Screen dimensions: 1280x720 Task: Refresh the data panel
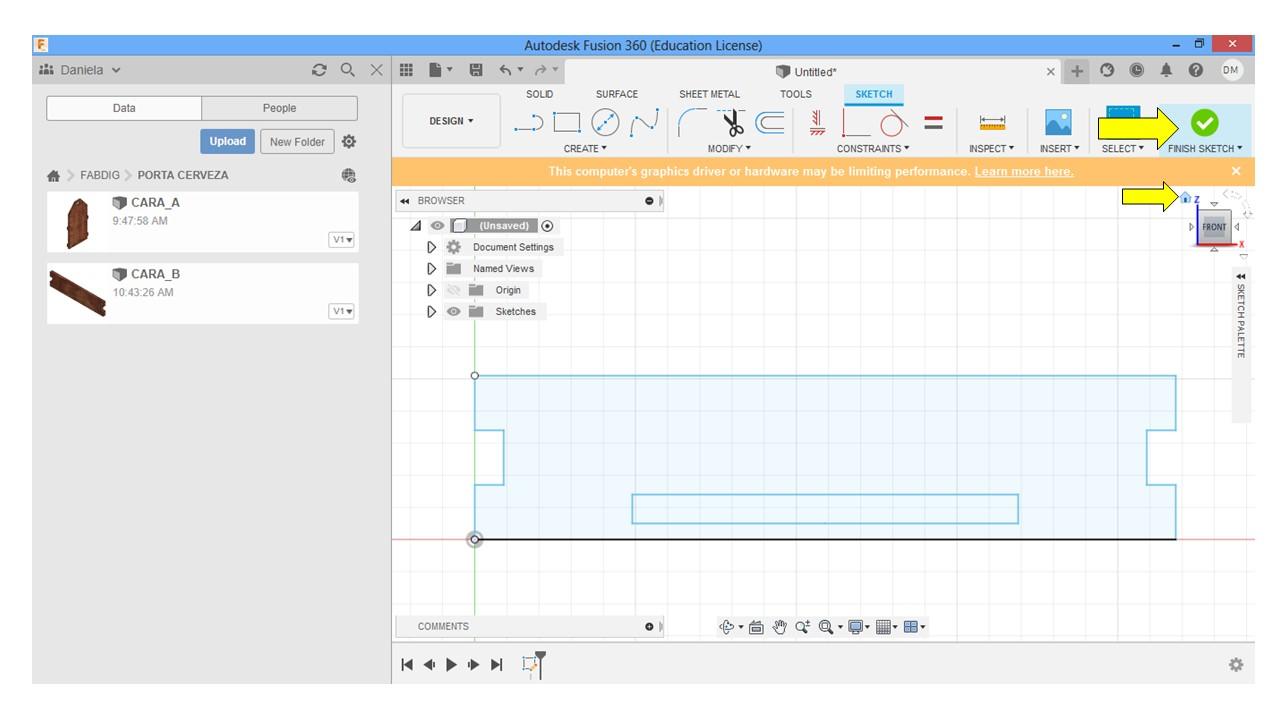click(319, 70)
